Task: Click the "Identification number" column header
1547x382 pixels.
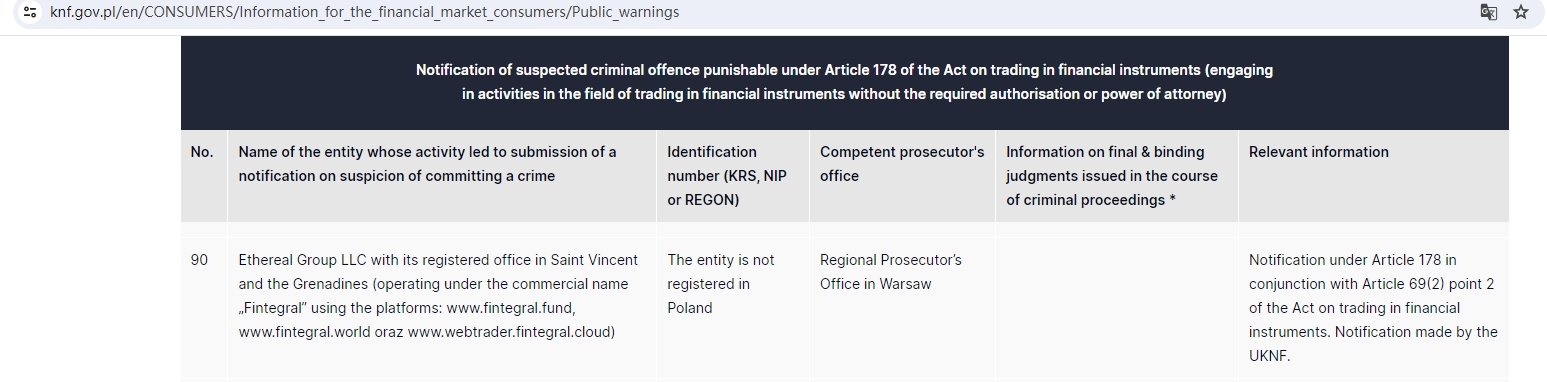Action: [x=727, y=176]
